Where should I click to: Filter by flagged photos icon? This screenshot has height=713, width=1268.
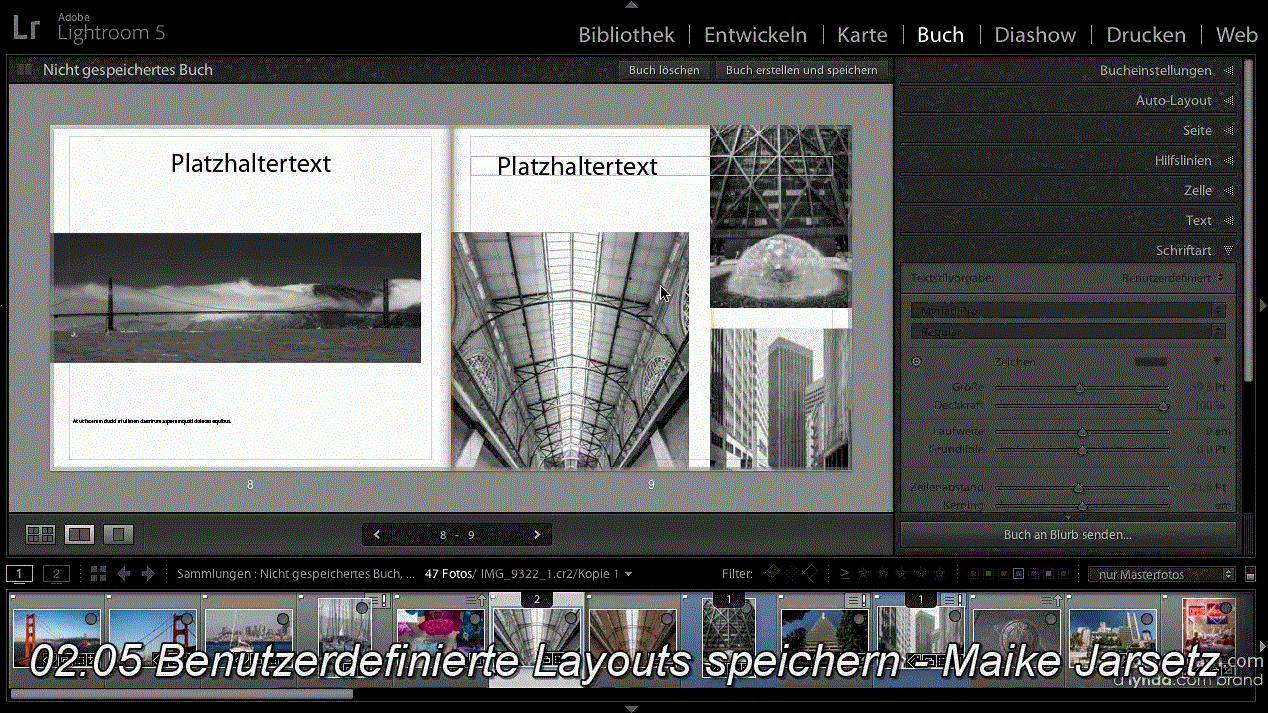772,574
